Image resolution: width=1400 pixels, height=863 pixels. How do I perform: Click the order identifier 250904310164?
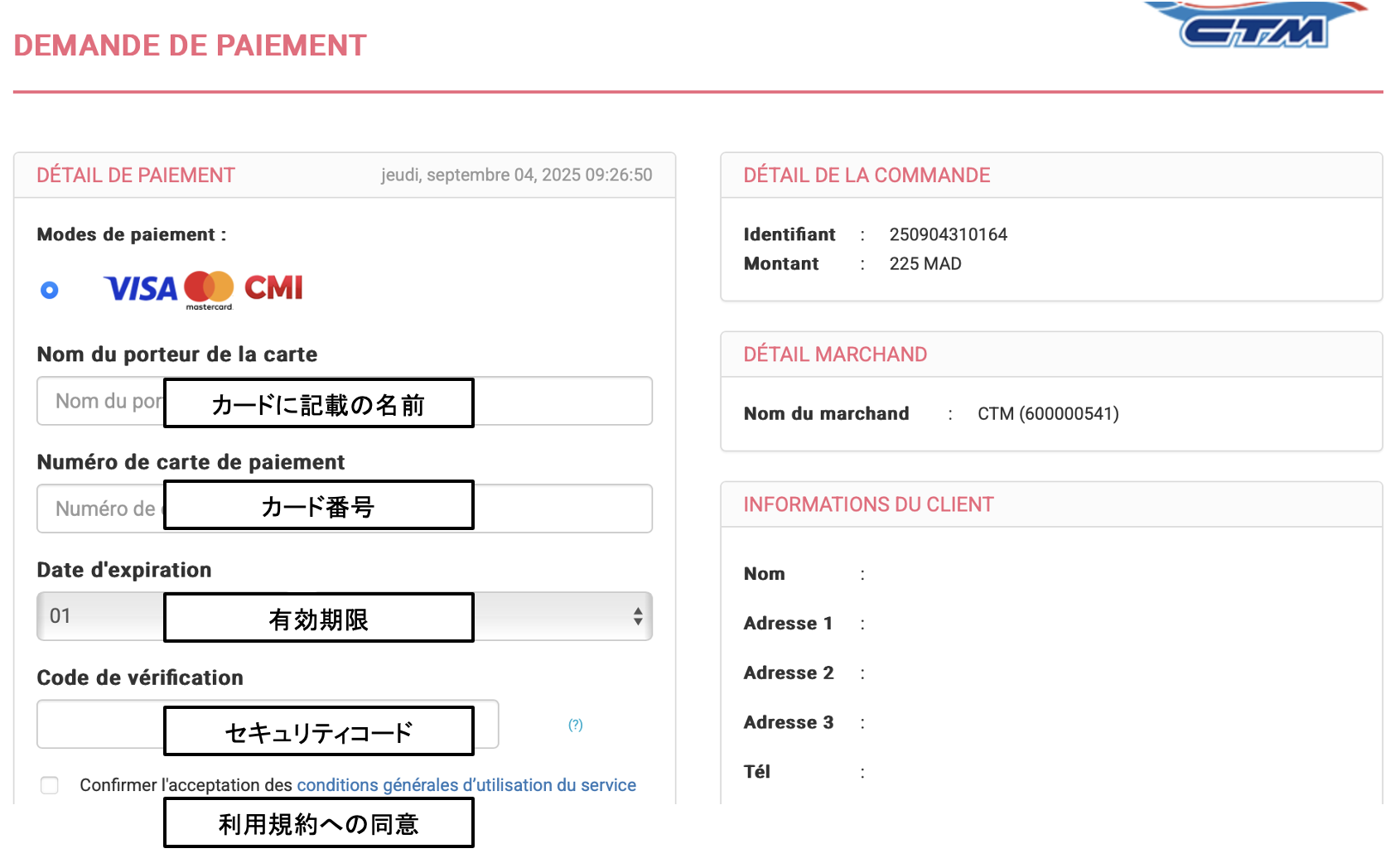[x=948, y=234]
